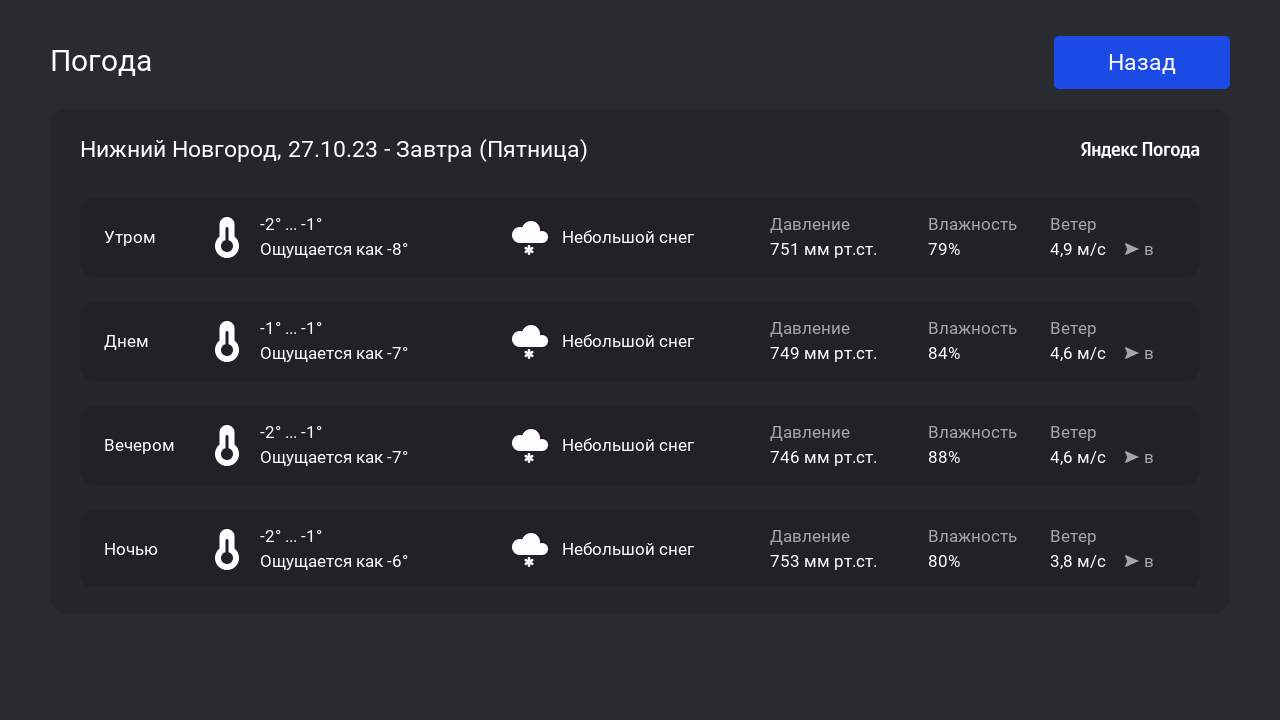The width and height of the screenshot is (1280, 720).
Task: Click the thermometer icon in Утром row
Action: pyautogui.click(x=227, y=237)
